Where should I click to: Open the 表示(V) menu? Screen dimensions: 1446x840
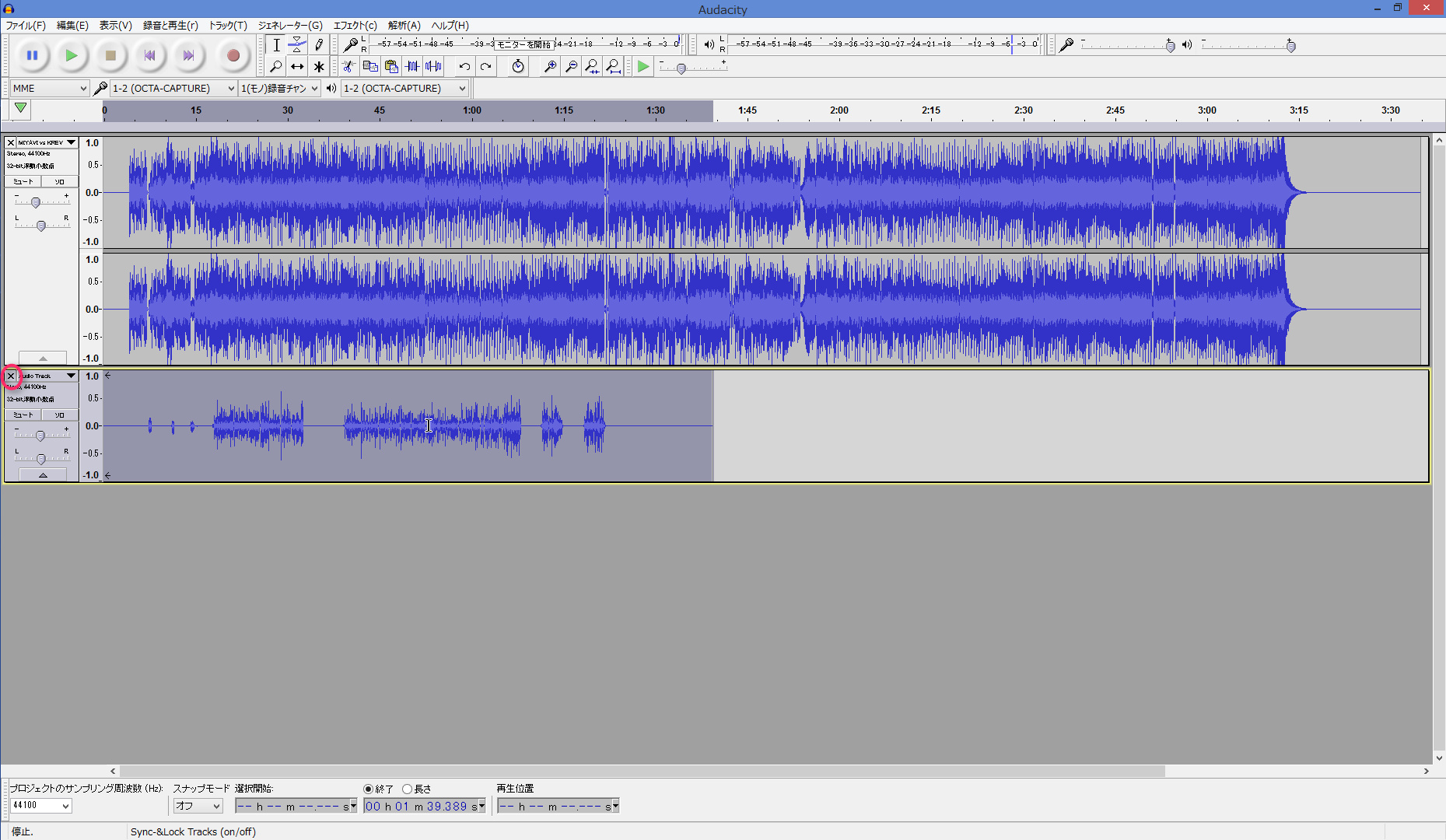pos(115,26)
